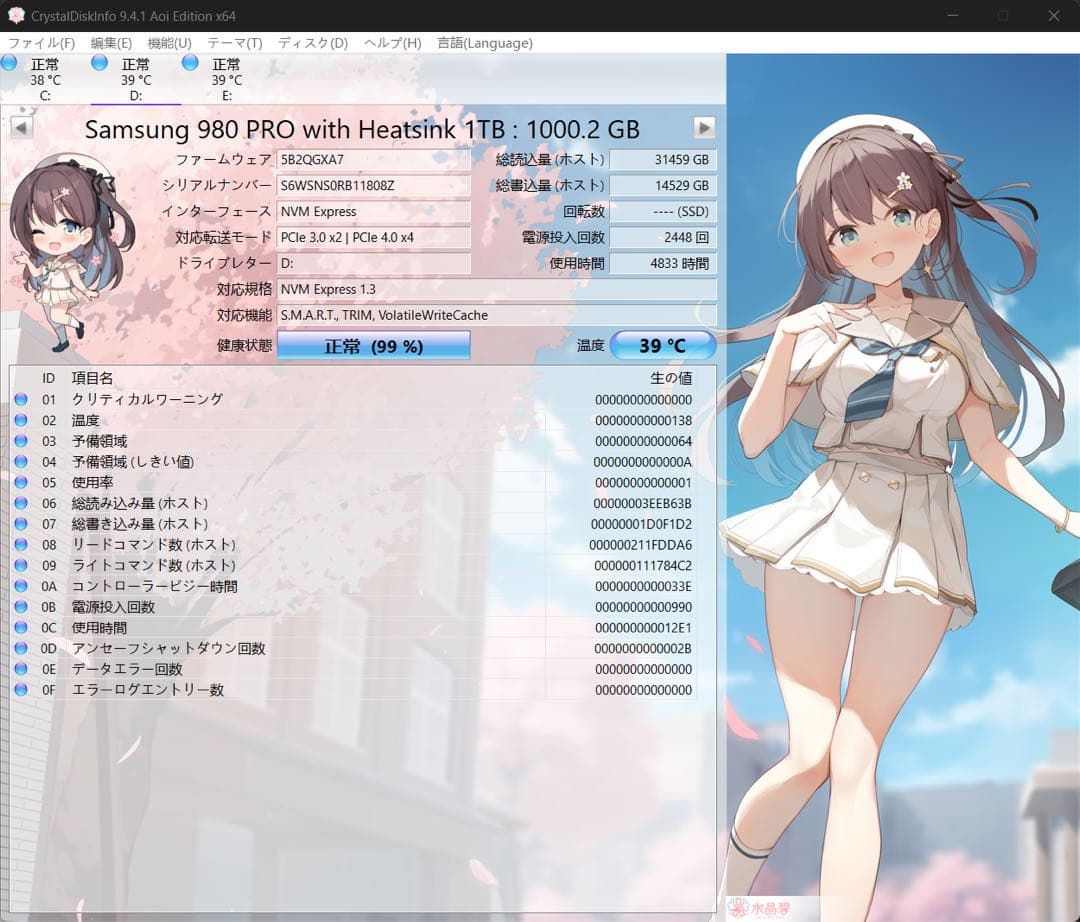Click raw value 000000000138 of 温度
Image resolution: width=1080 pixels, height=922 pixels.
click(643, 420)
